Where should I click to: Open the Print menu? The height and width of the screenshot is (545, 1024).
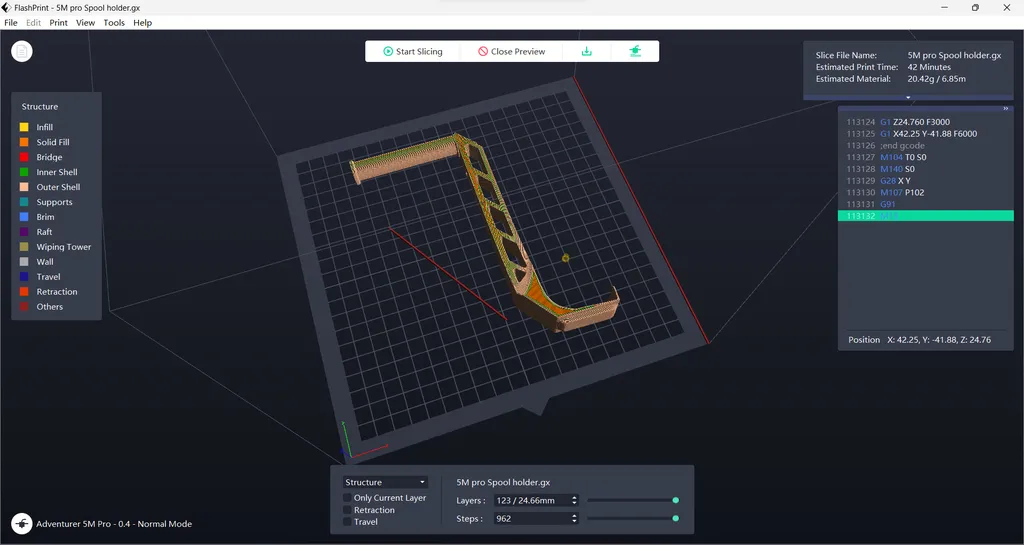(59, 22)
